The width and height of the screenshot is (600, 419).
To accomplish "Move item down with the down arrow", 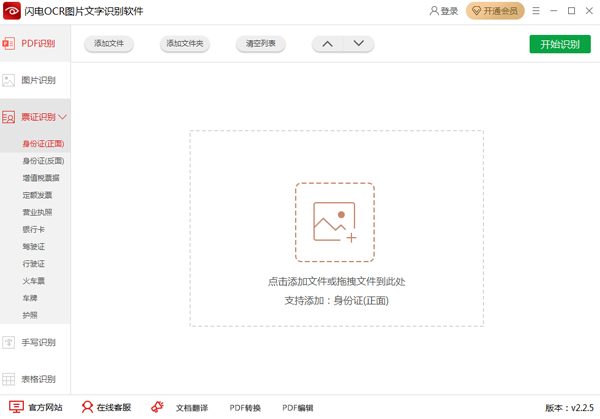I will [358, 44].
